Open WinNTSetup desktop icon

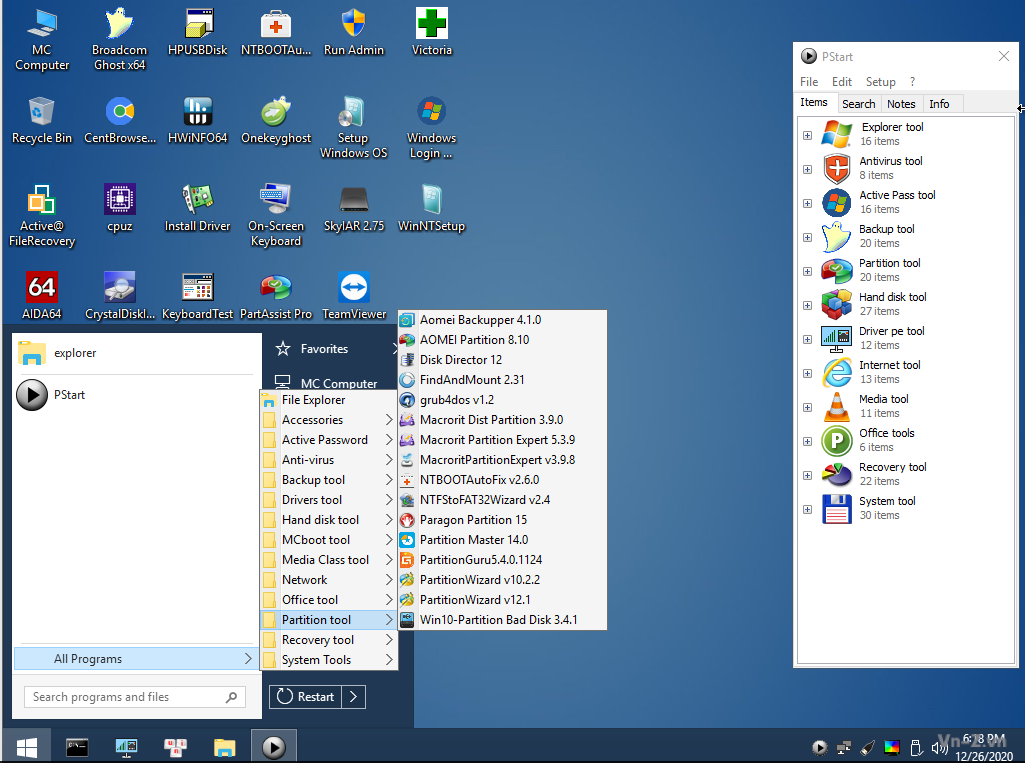click(431, 208)
